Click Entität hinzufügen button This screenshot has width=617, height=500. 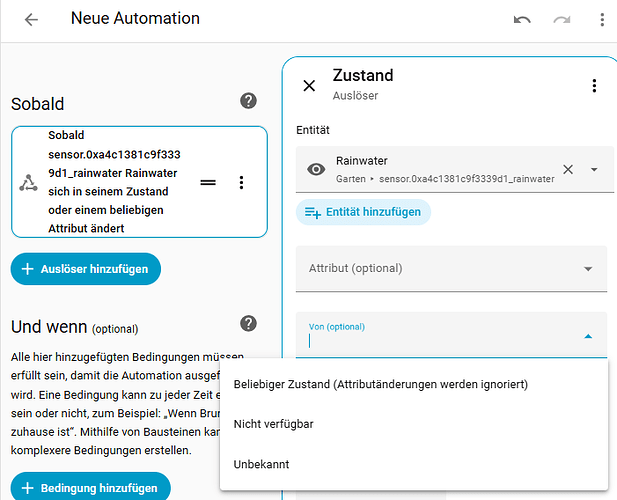364,212
